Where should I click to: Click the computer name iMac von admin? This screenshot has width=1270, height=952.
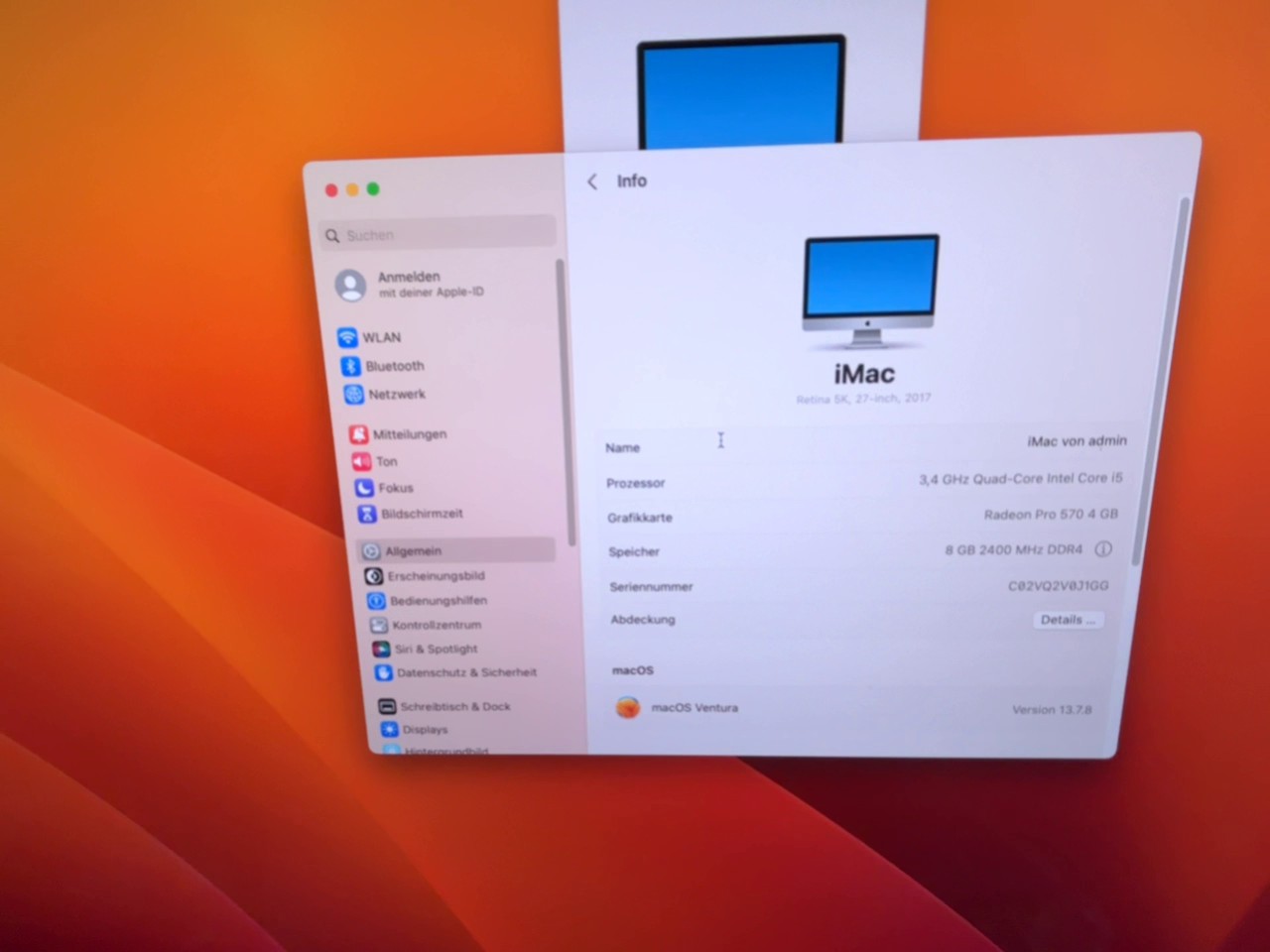point(1077,441)
